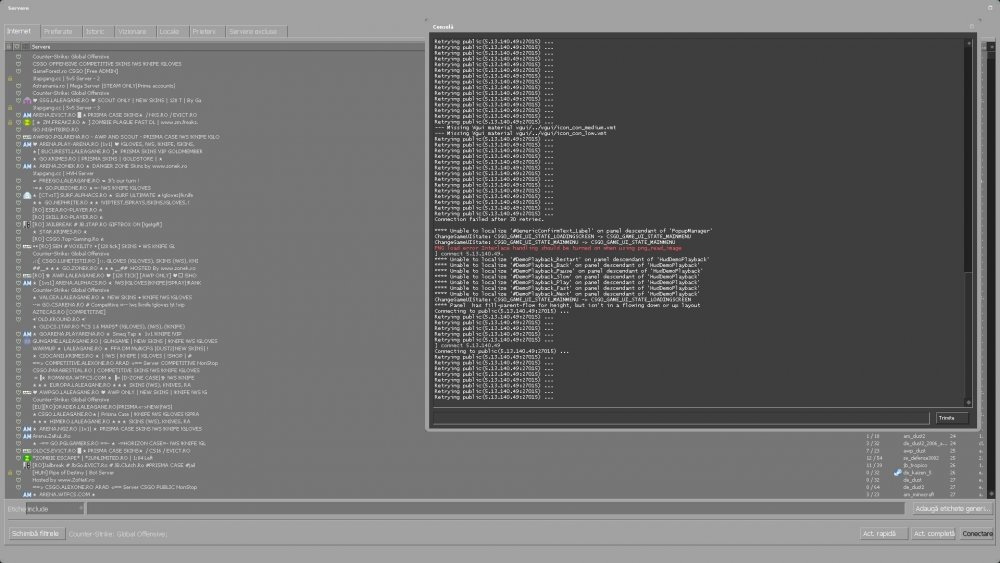Click the shield icon of GO.NIGHTBIRD.RO server
The height and width of the screenshot is (563, 1000).
[x=18, y=130]
